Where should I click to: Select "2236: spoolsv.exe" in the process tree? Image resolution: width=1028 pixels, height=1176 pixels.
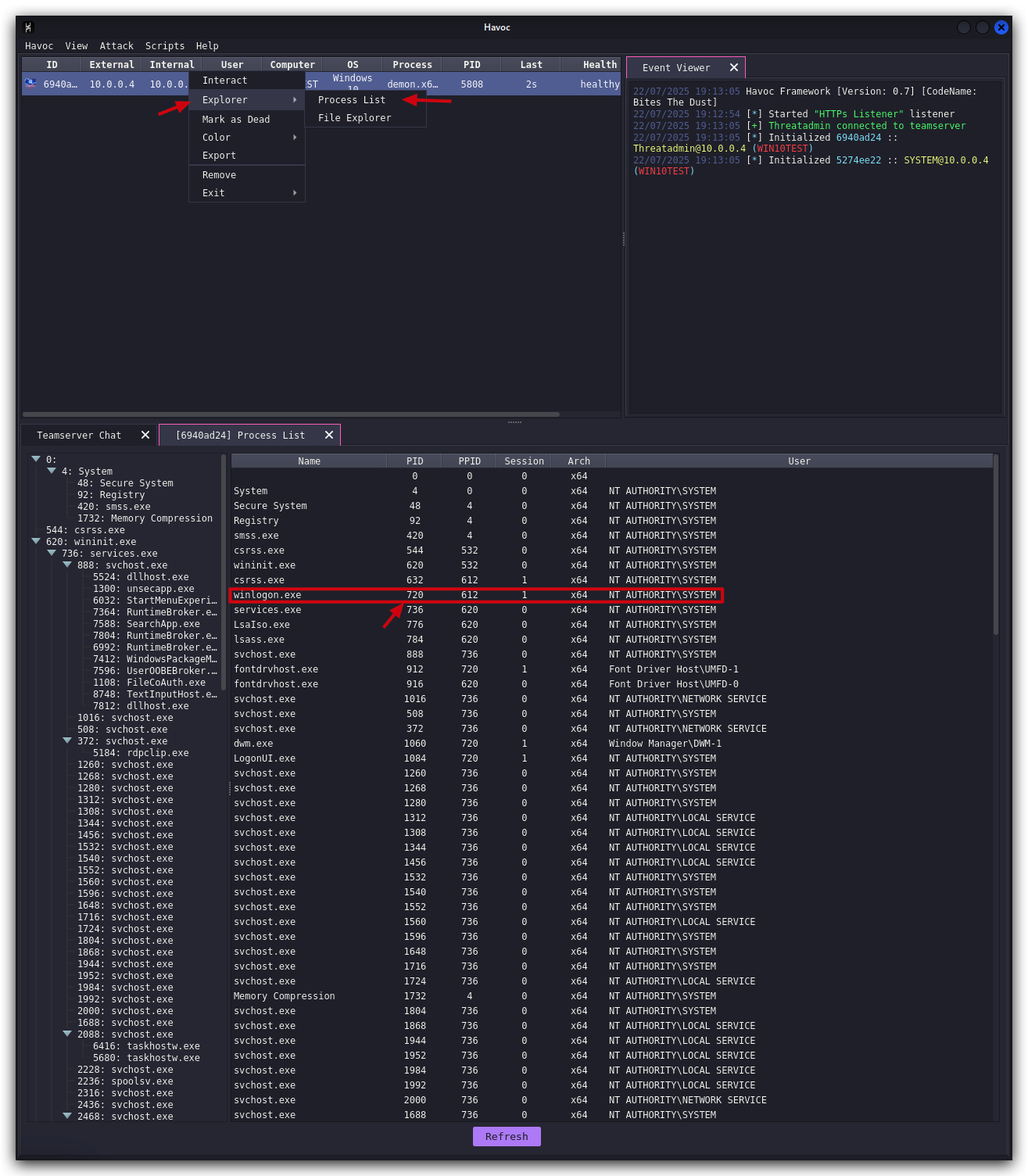click(125, 1081)
